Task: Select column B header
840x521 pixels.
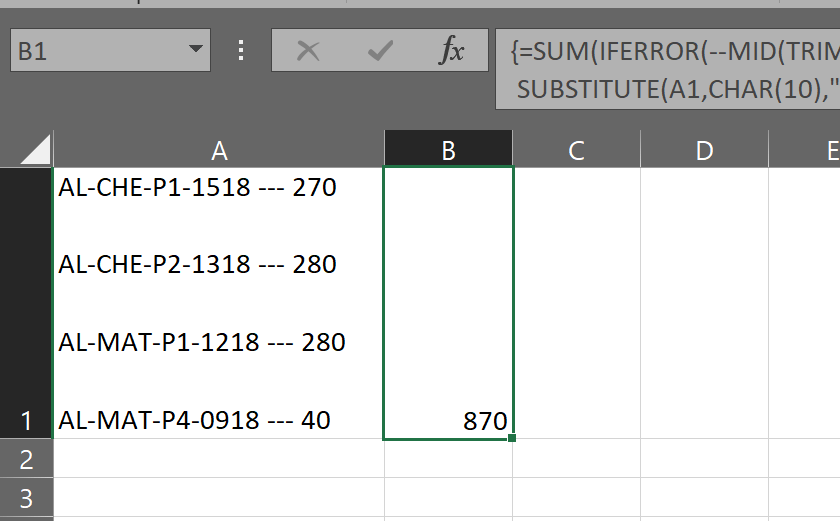Action: click(448, 150)
